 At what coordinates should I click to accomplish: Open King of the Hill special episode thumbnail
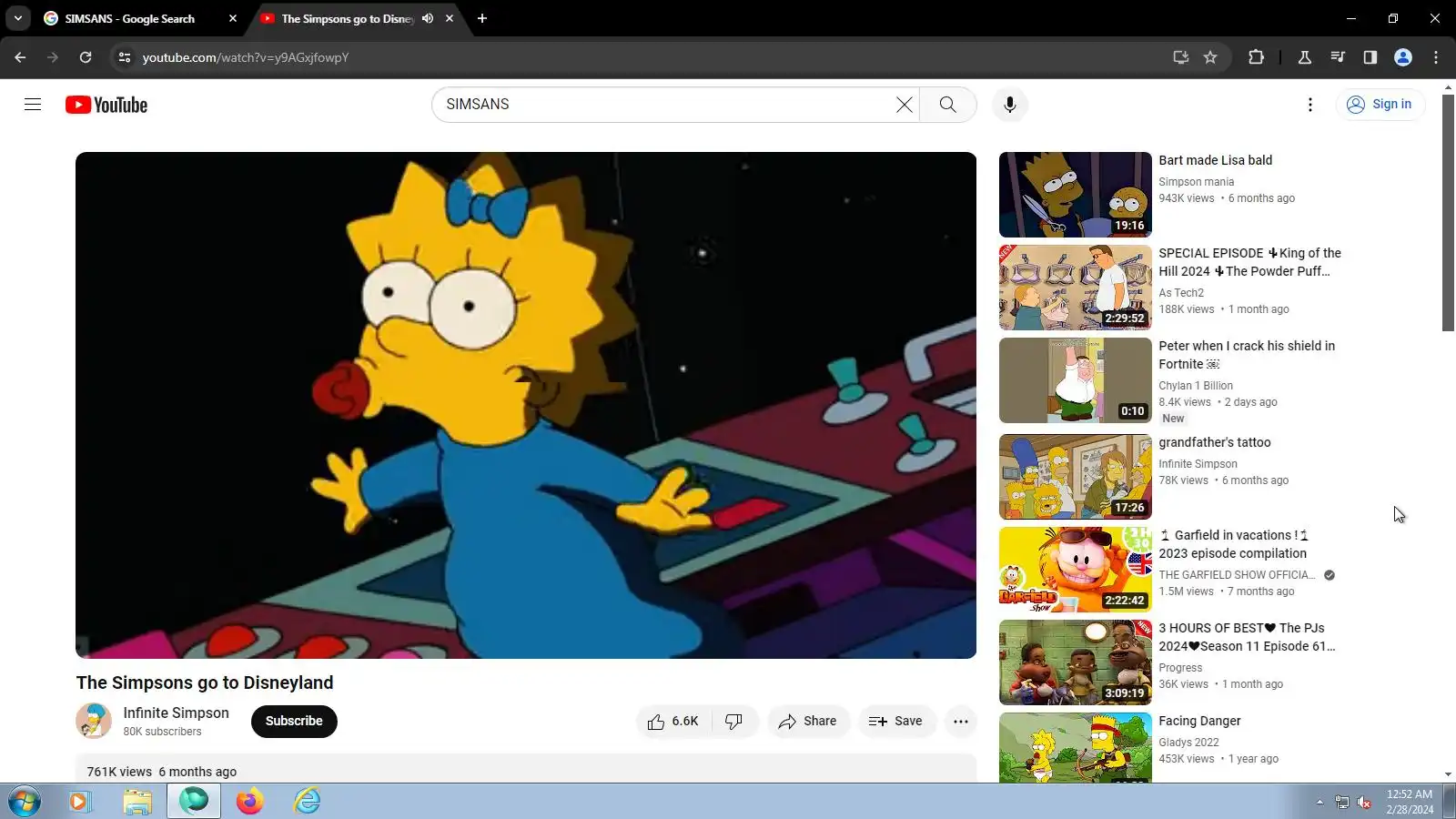point(1075,288)
